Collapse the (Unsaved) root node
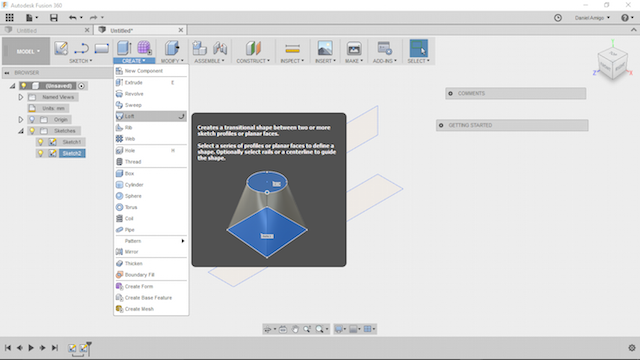Viewport: 640px width, 360px height. click(12, 86)
